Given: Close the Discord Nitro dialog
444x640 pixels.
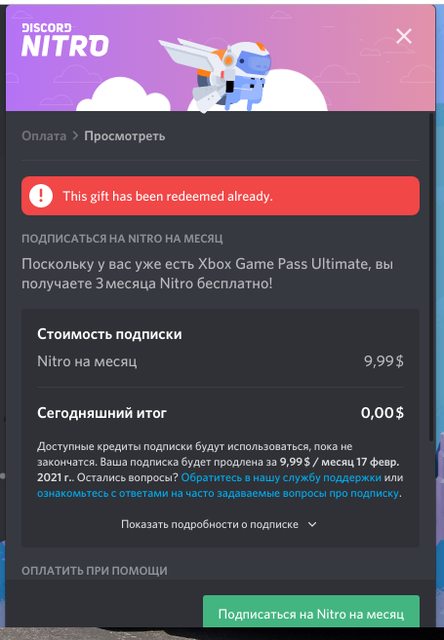Looking at the screenshot, I should (x=404, y=36).
